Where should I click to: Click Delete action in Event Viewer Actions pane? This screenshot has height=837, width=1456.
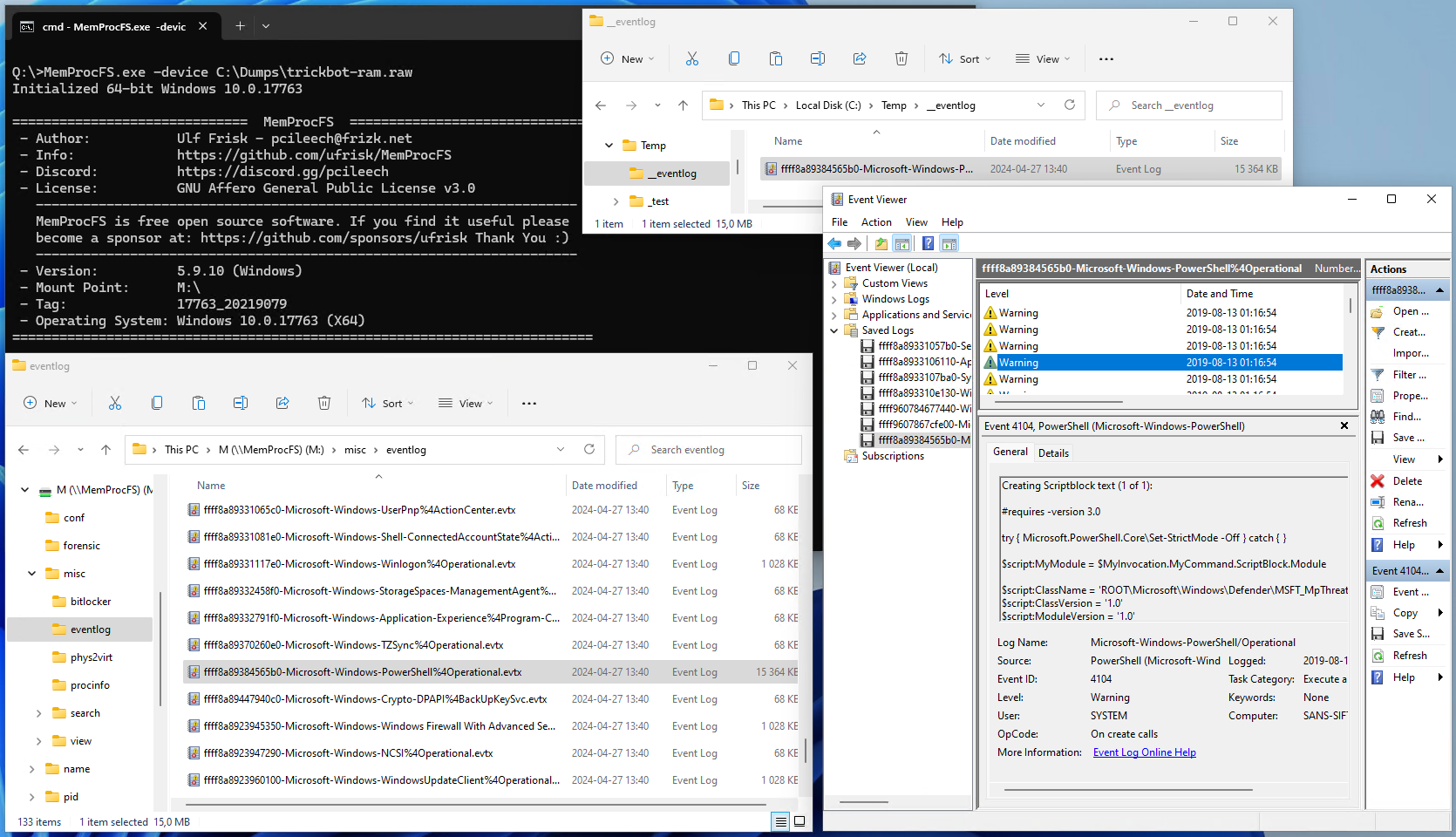[1407, 481]
